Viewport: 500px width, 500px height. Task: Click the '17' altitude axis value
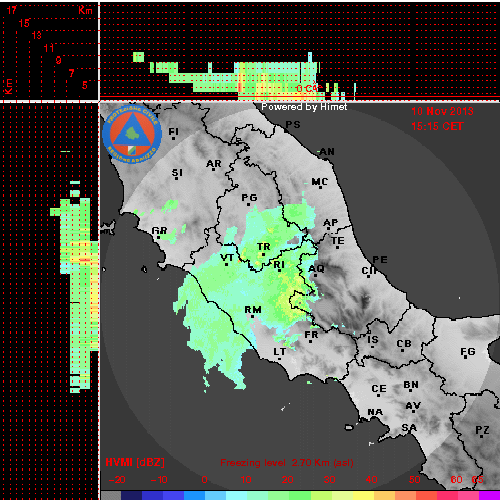tap(12, 10)
